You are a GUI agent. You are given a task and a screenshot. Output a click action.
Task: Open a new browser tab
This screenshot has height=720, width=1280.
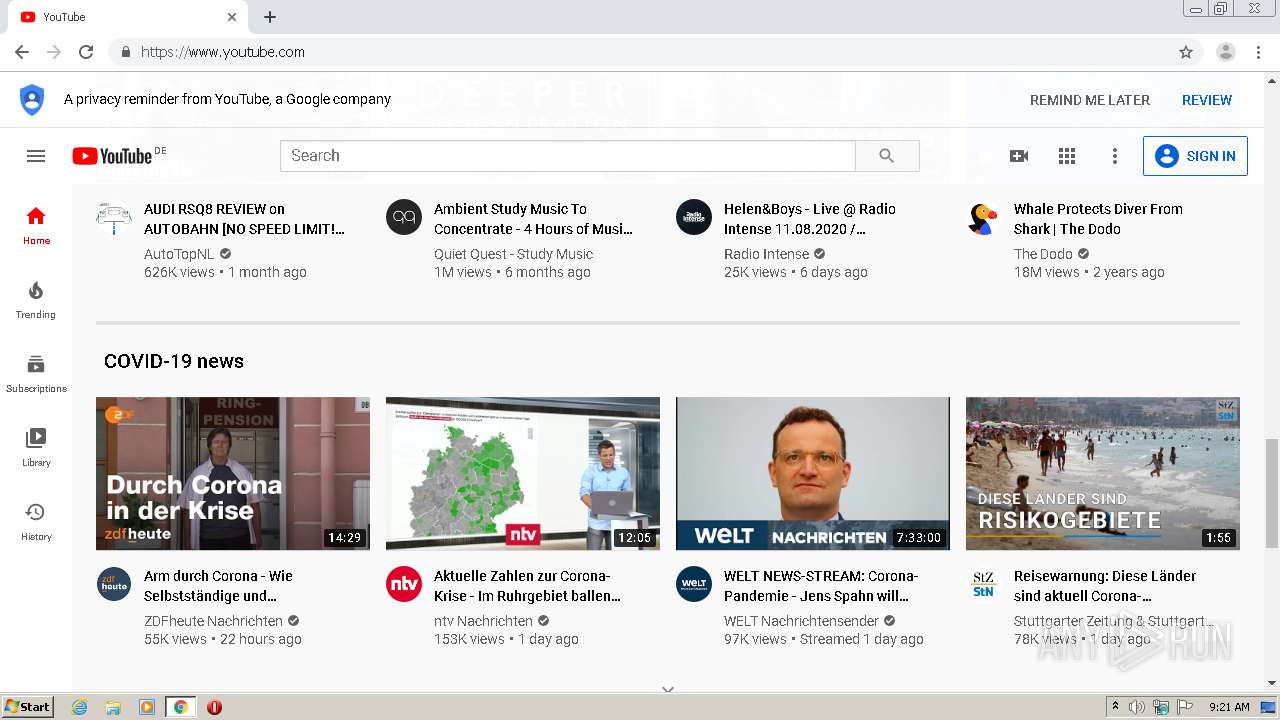click(270, 17)
